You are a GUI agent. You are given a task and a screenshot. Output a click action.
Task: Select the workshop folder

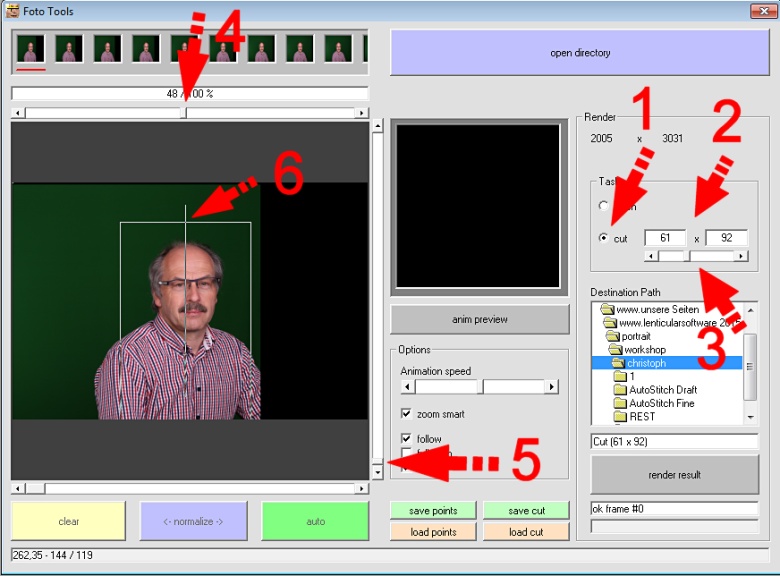click(644, 350)
